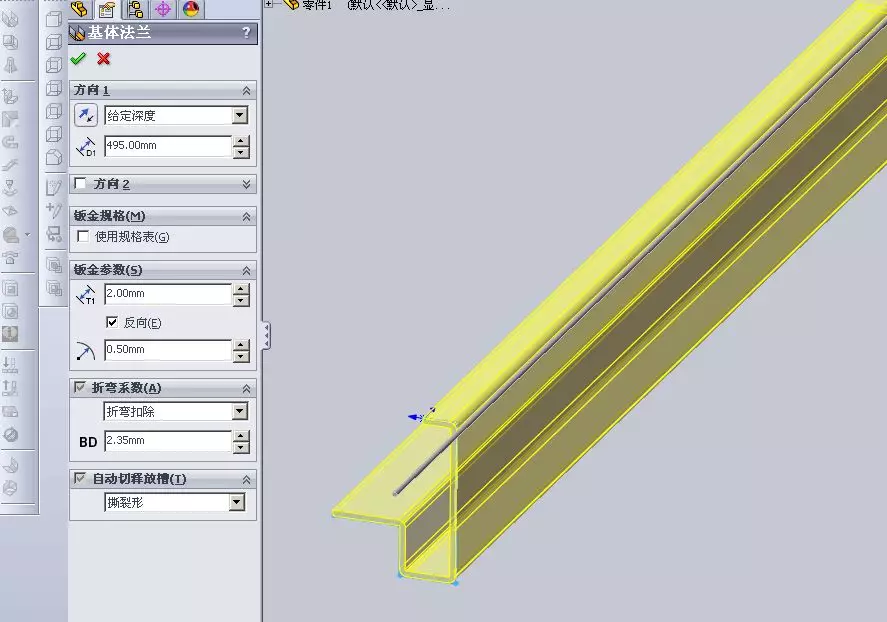Click the blue depth arrow handle on model
887x622 pixels.
(416, 417)
